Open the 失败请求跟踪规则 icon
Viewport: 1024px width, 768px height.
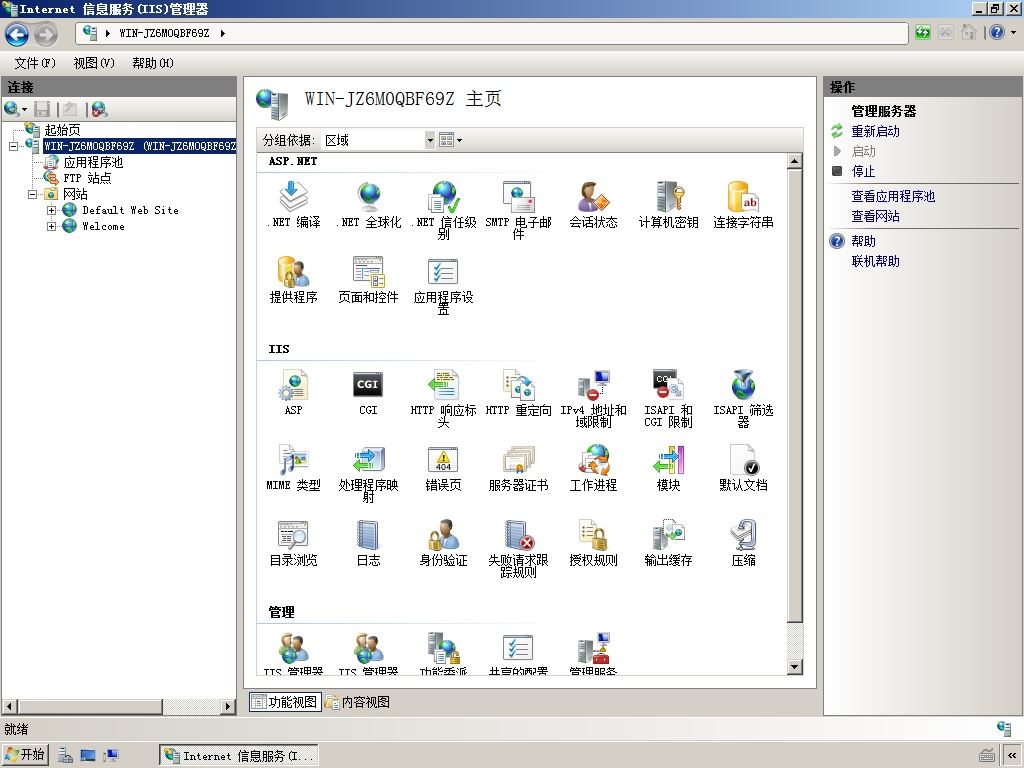coord(519,548)
